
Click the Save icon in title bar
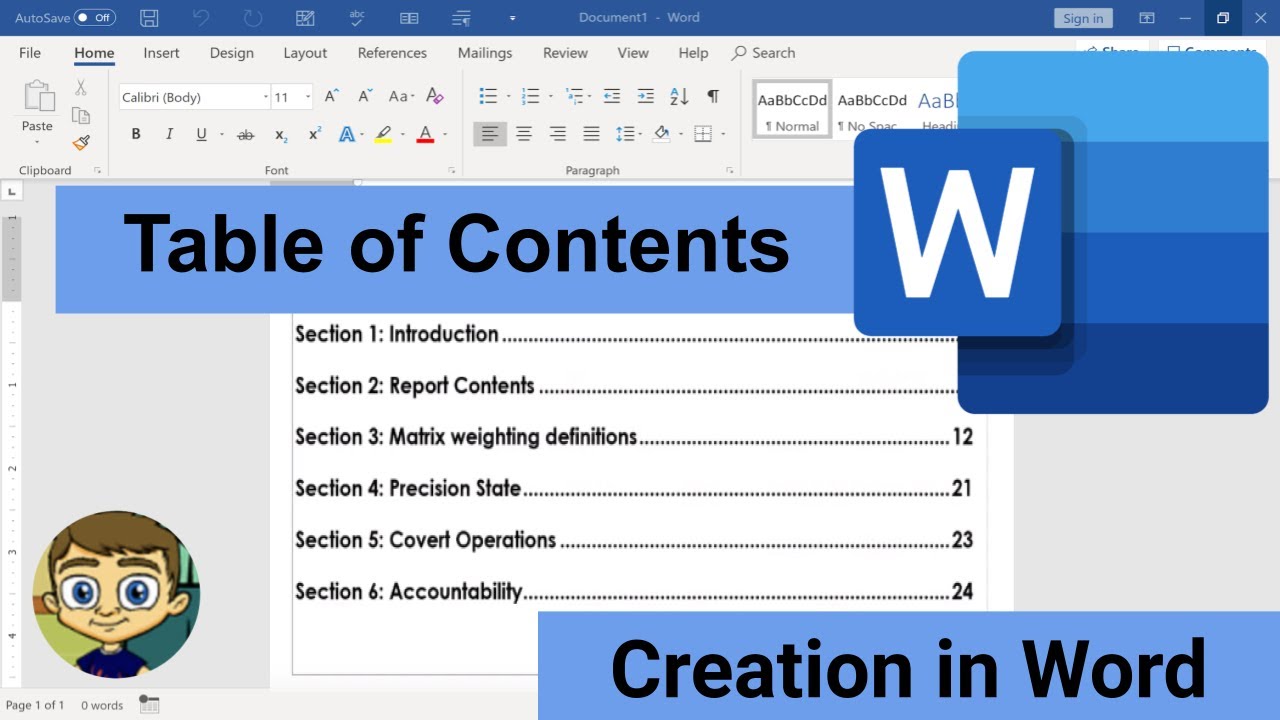coord(149,18)
